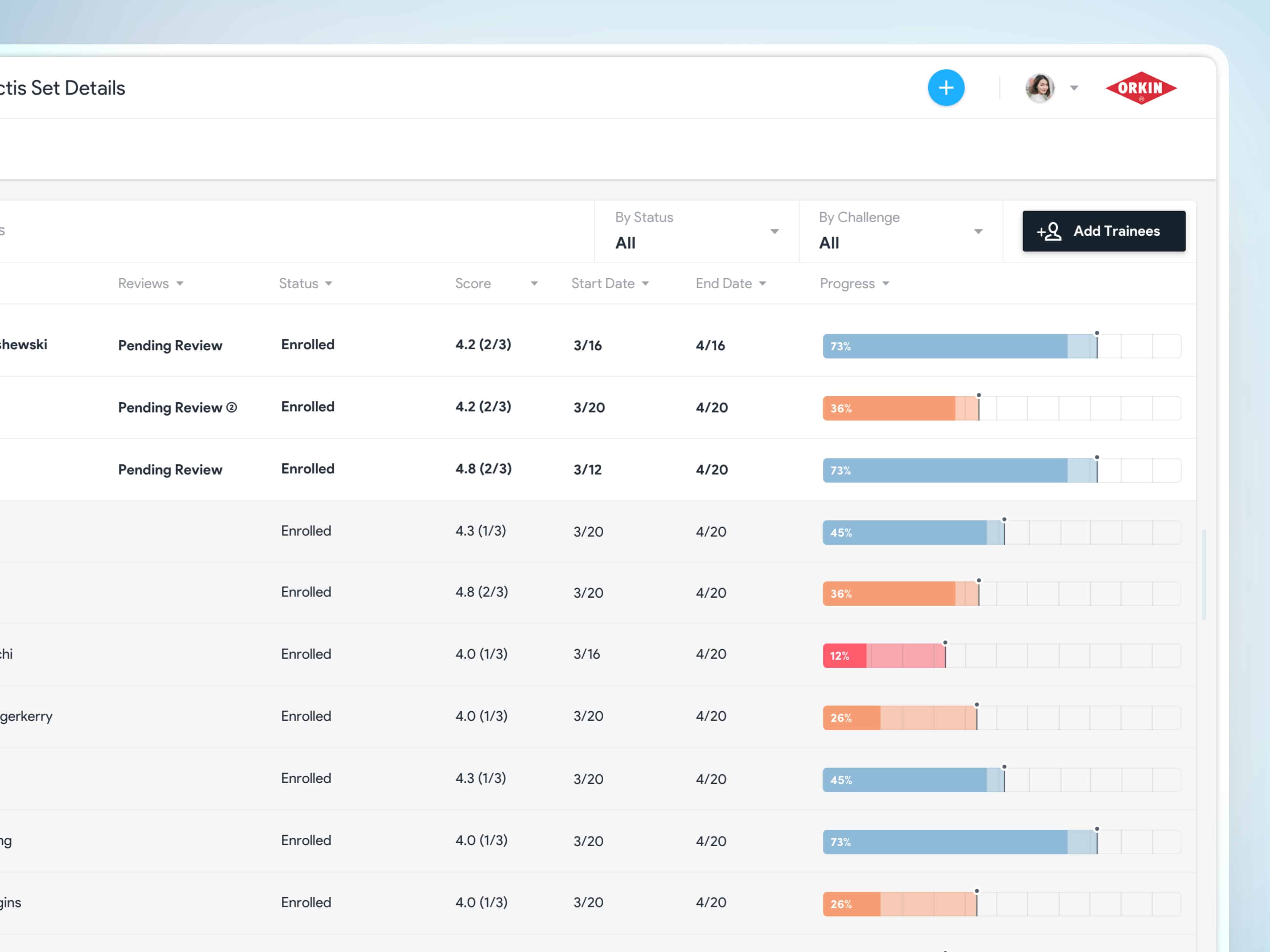Click the vertical scrollbar on table right edge
This screenshot has height=952, width=1270.
click(x=1204, y=574)
